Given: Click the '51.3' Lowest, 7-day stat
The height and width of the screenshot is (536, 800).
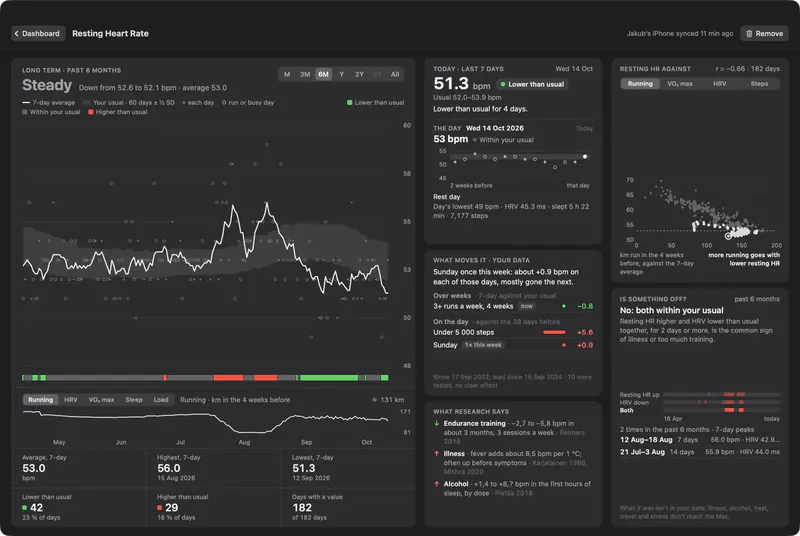Looking at the screenshot, I should point(304,468).
